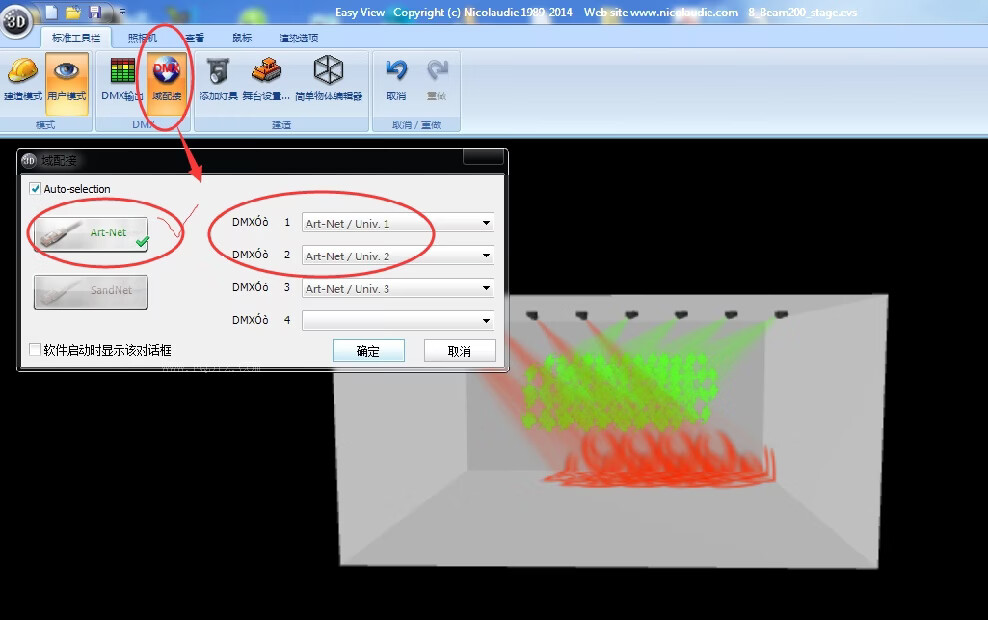
Task: Open the 简单物体编辑器 wireframe cube editor
Action: [x=328, y=80]
